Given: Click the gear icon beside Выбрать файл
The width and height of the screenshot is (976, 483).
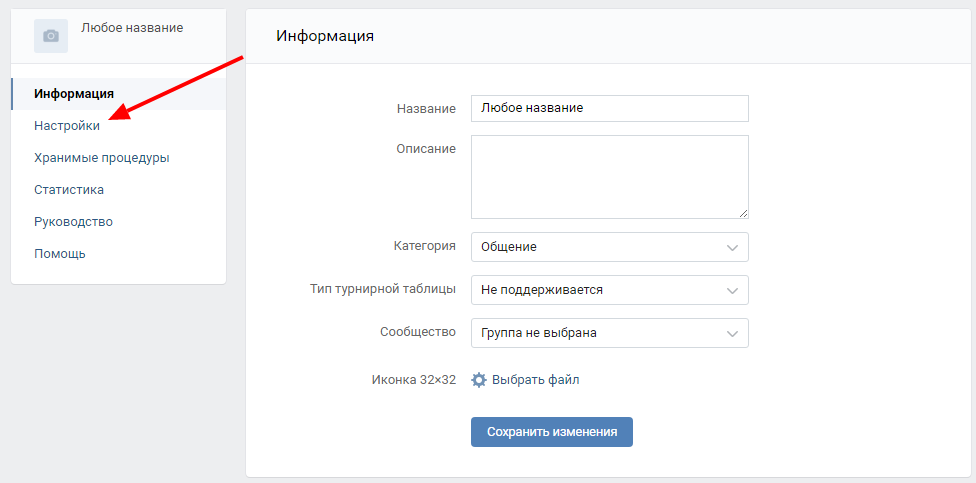Looking at the screenshot, I should click(x=479, y=380).
